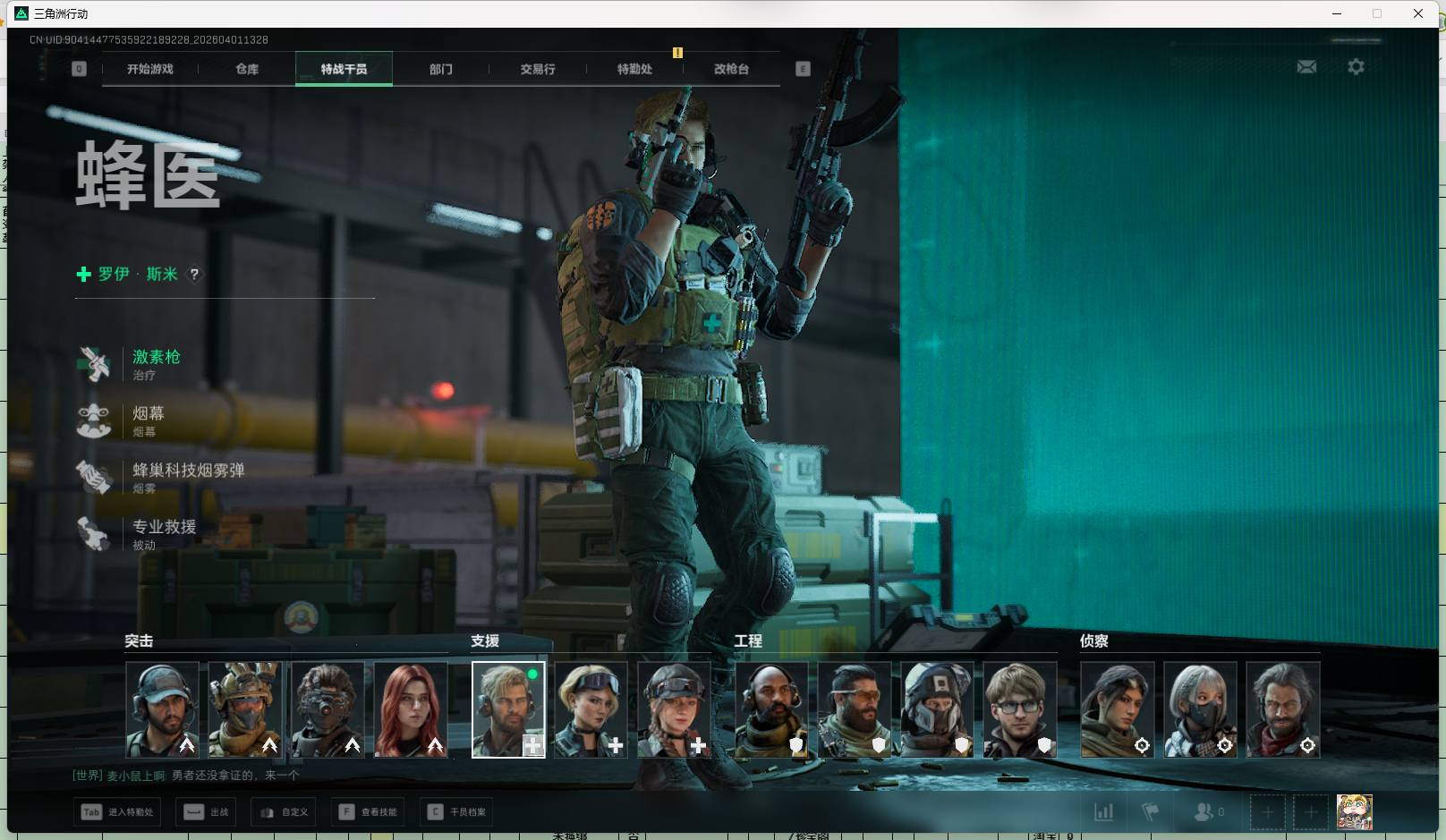Open the help question mark beside 罗伊·斯米
1446x840 pixels.
[x=194, y=275]
